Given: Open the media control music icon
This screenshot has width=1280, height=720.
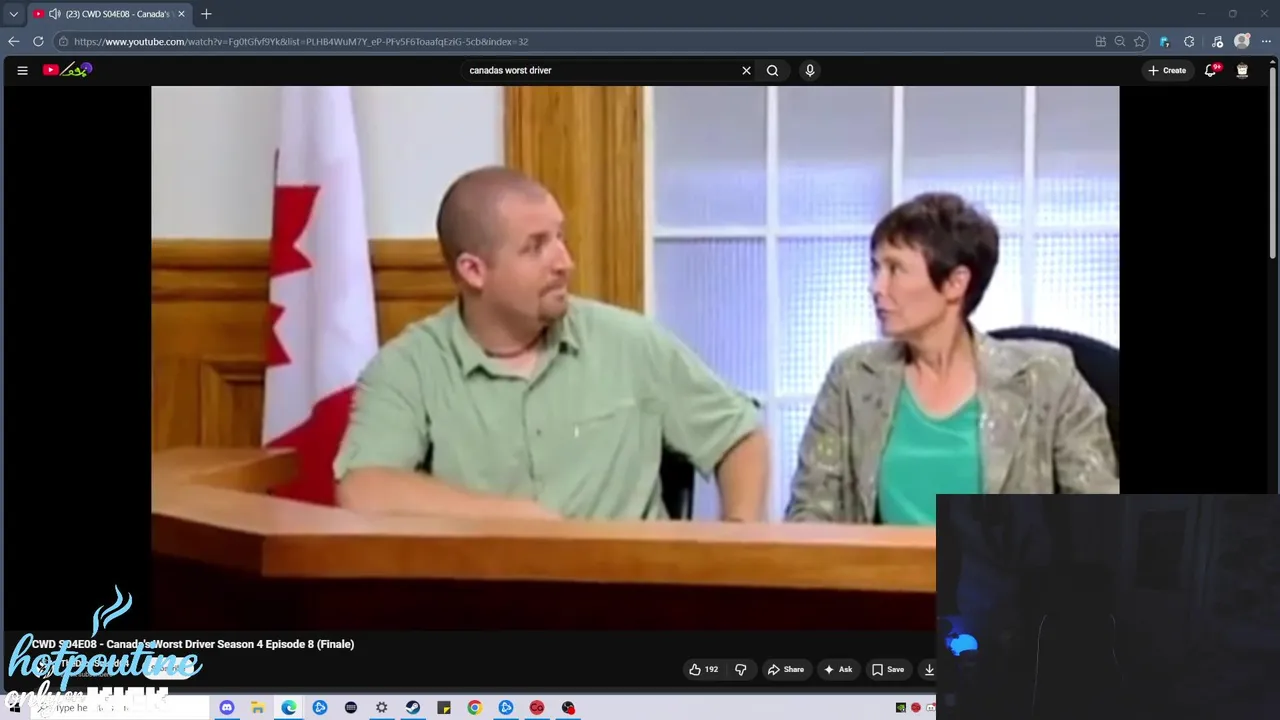Looking at the screenshot, I should (x=1217, y=41).
